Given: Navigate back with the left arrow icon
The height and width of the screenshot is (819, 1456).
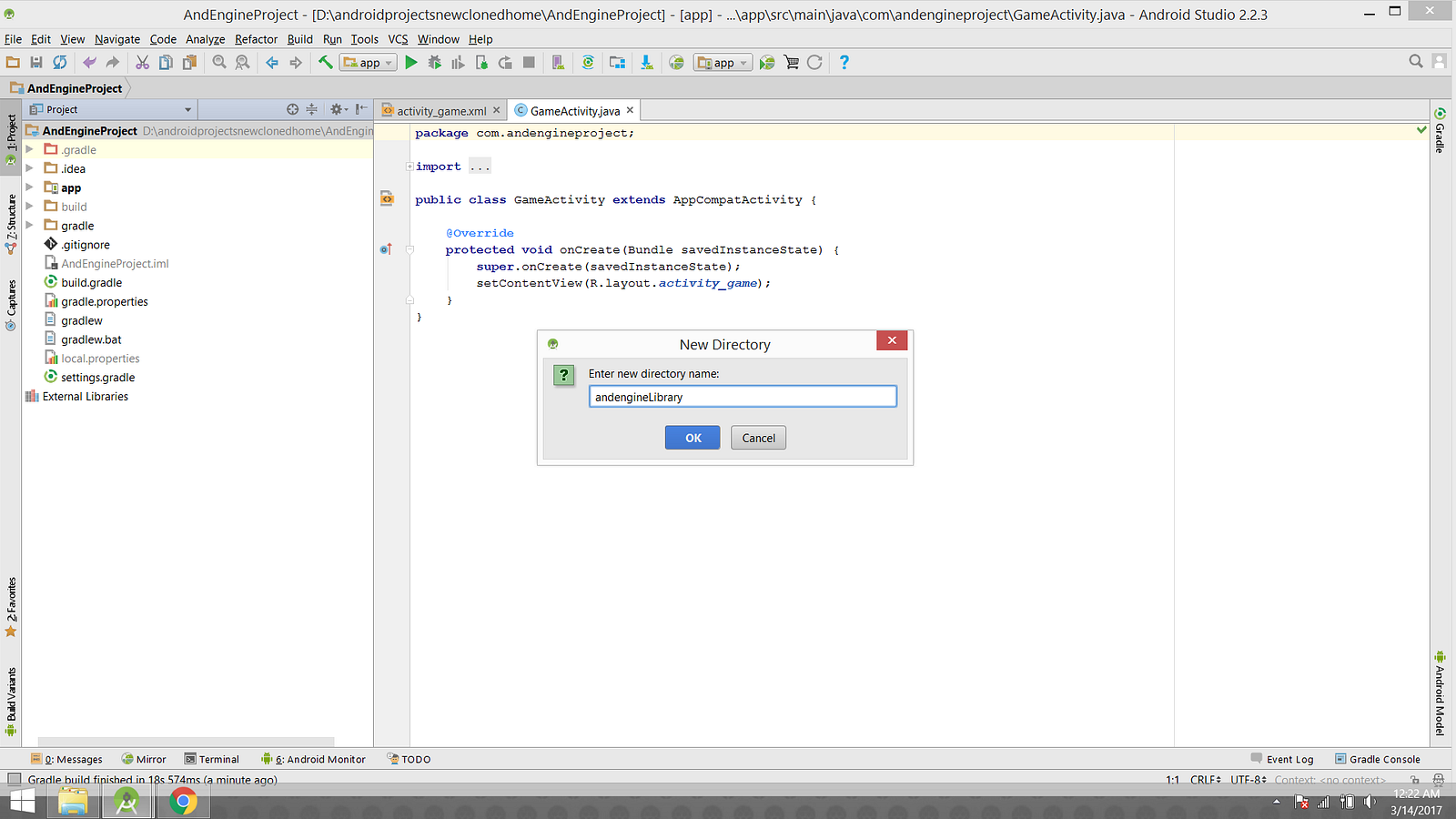Looking at the screenshot, I should [272, 63].
